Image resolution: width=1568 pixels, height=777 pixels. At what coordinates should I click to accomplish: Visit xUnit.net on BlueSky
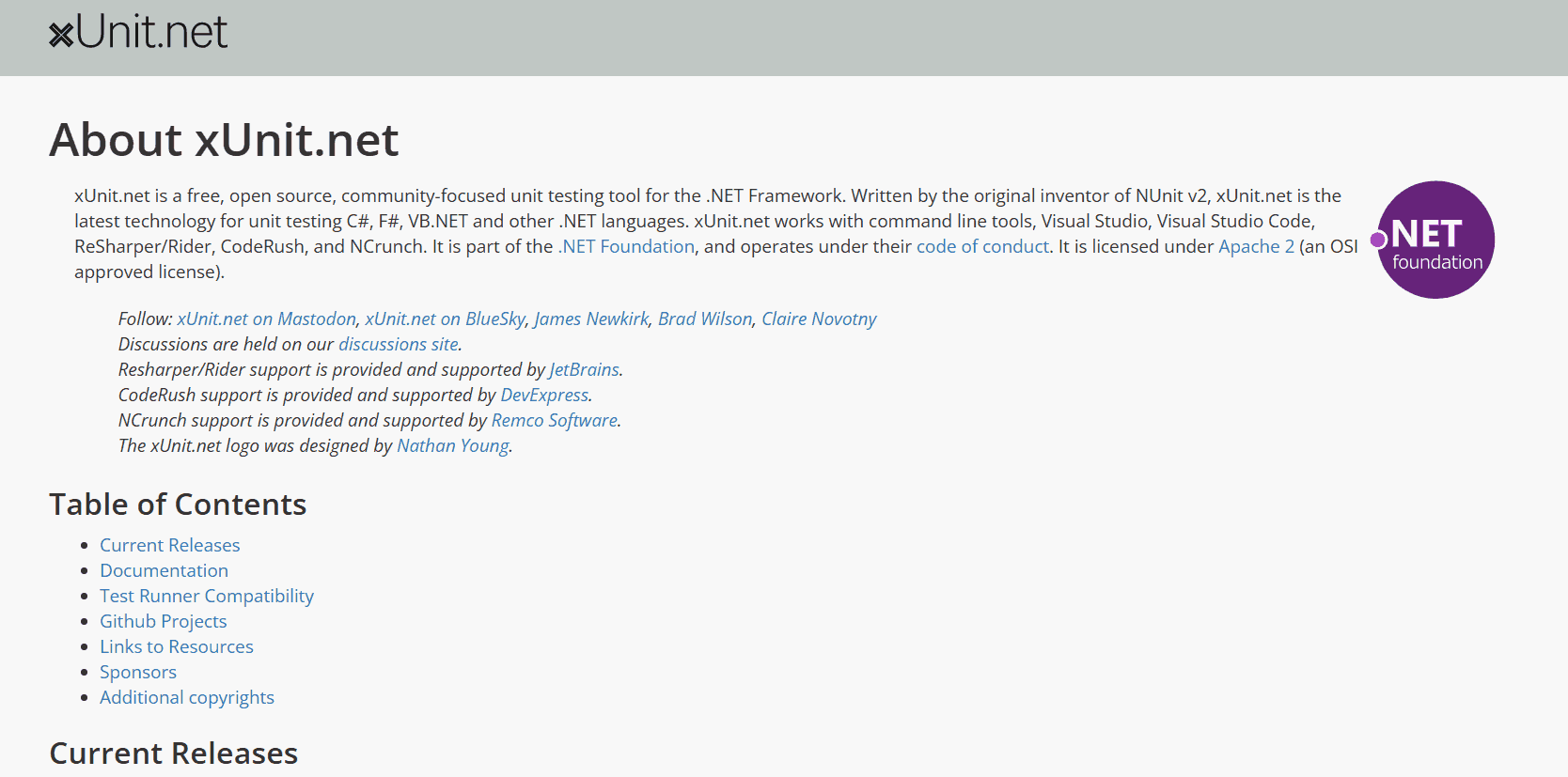point(446,319)
